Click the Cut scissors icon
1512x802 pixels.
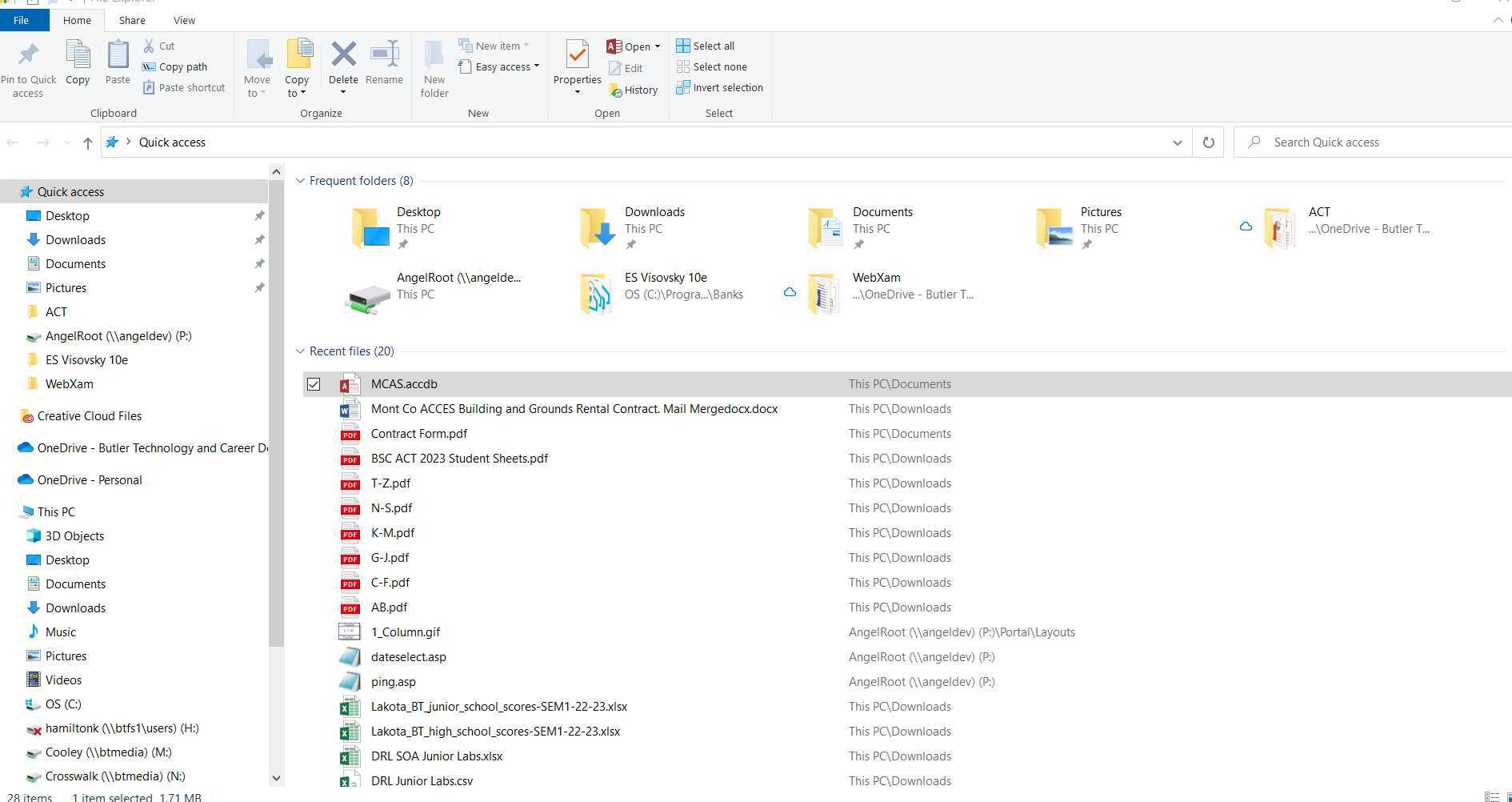click(x=149, y=46)
